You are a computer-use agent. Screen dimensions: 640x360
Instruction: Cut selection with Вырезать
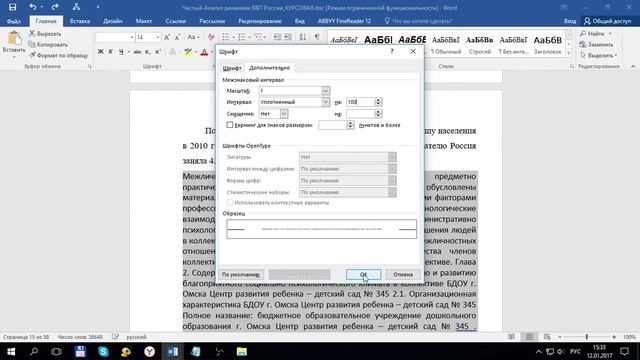[45, 34]
